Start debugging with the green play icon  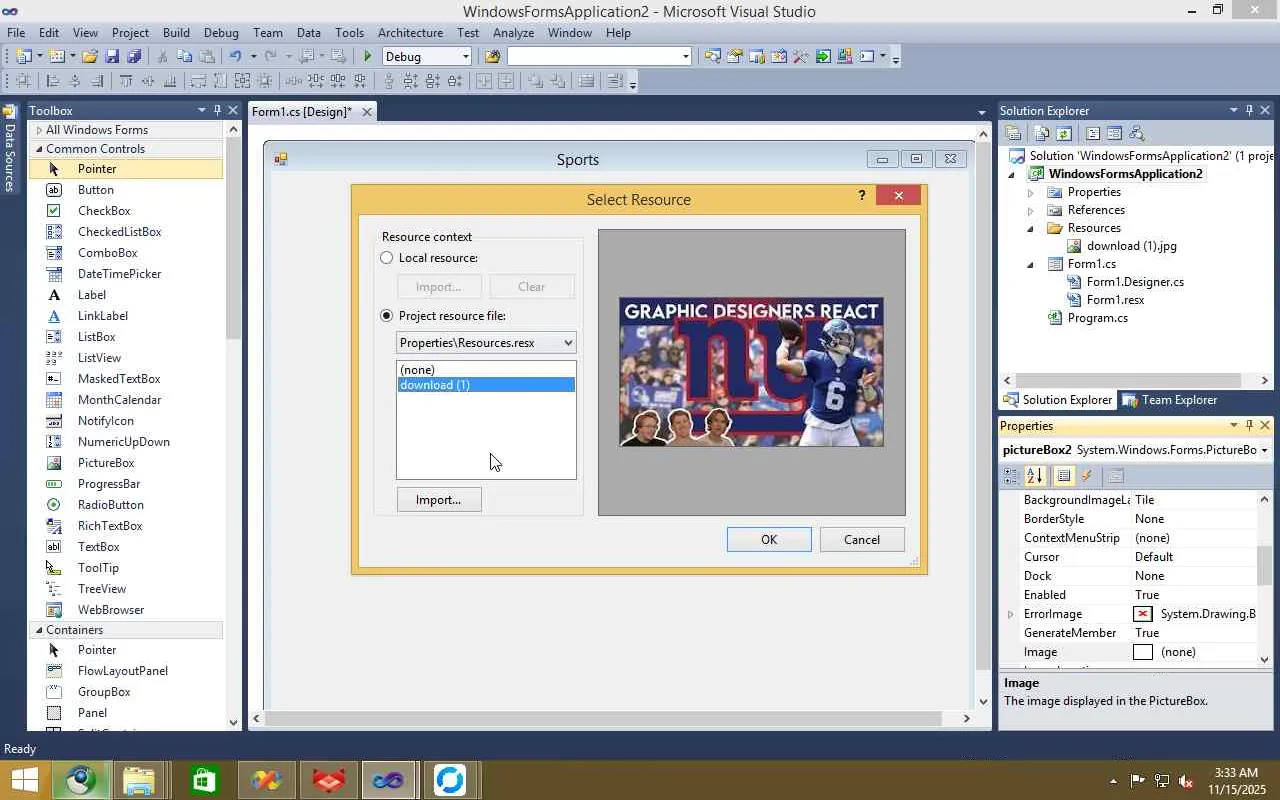[368, 57]
